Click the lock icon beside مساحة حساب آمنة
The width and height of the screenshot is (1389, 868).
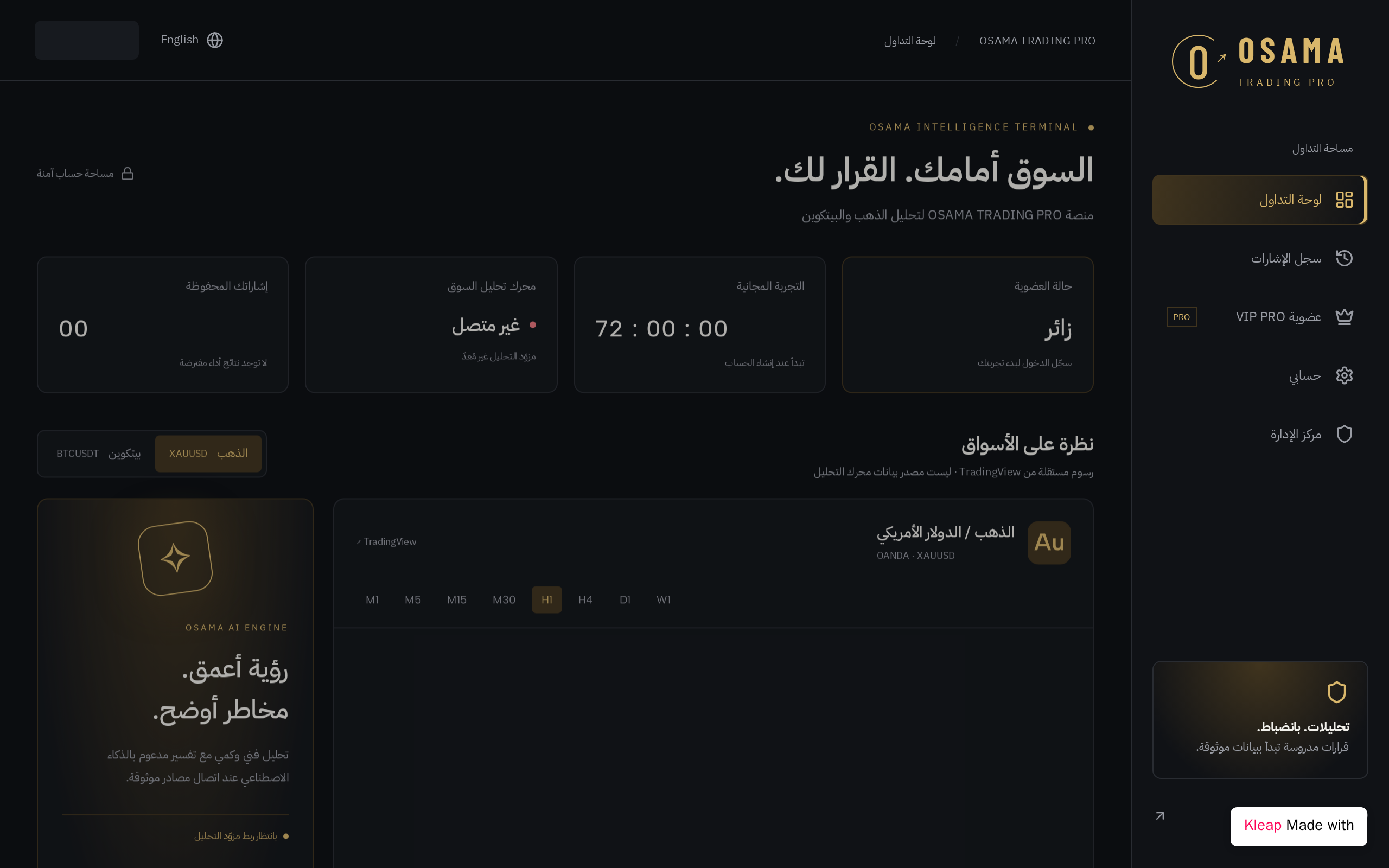click(x=128, y=174)
